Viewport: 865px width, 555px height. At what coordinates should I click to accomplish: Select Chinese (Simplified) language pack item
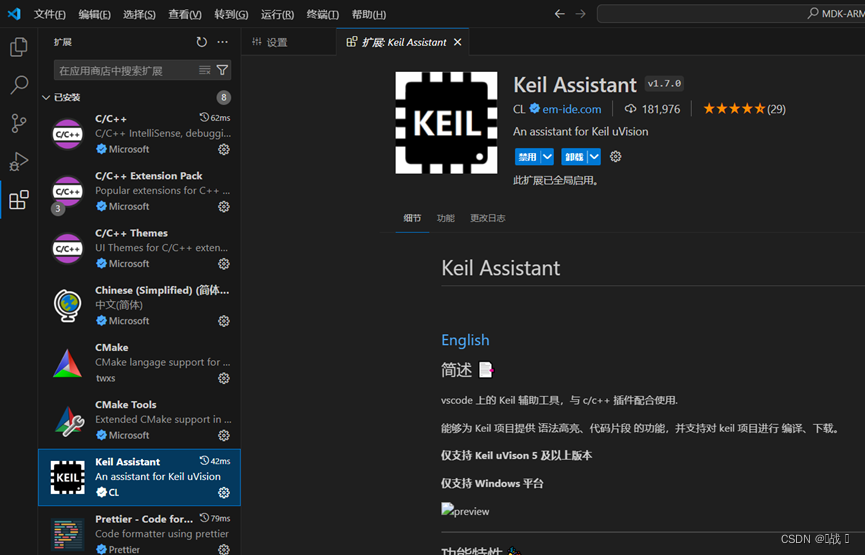tap(140, 305)
